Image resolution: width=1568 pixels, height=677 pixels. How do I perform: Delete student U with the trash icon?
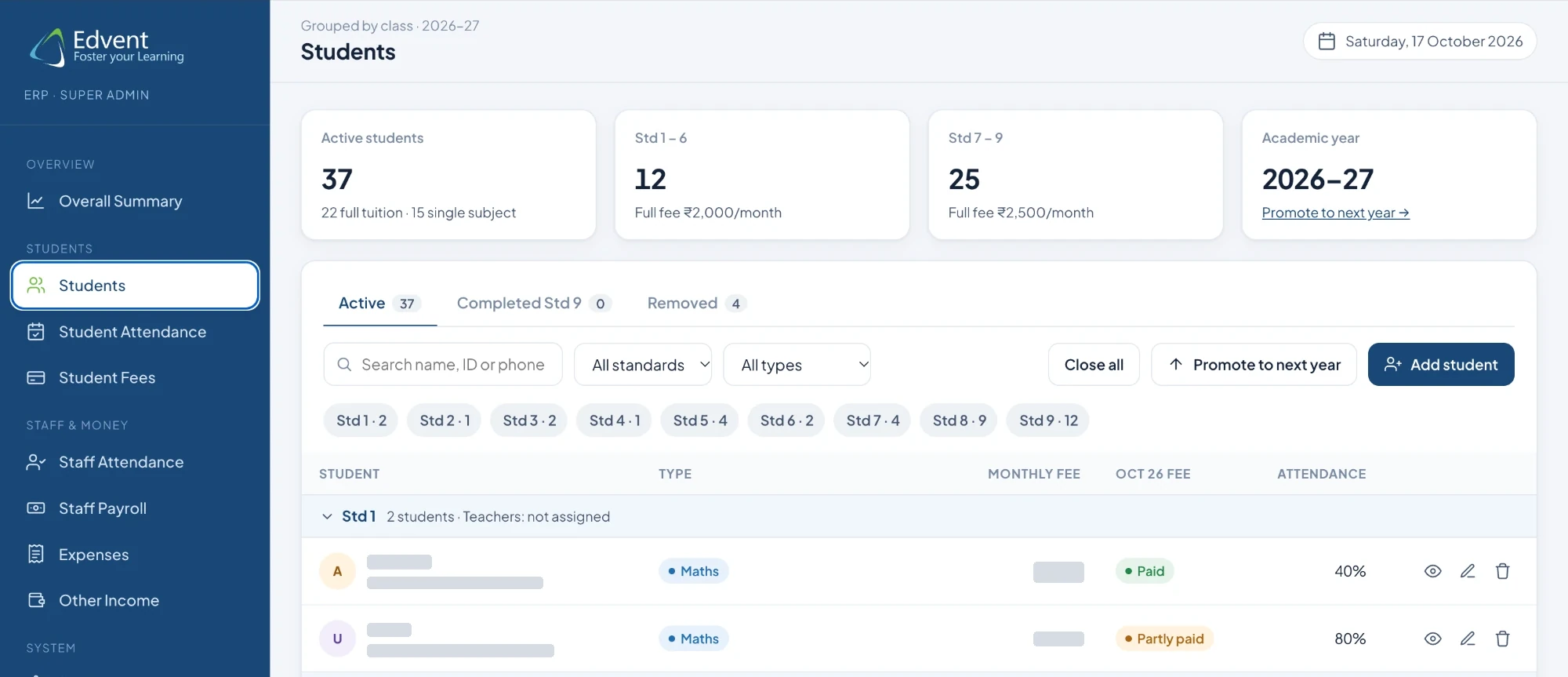[1502, 639]
